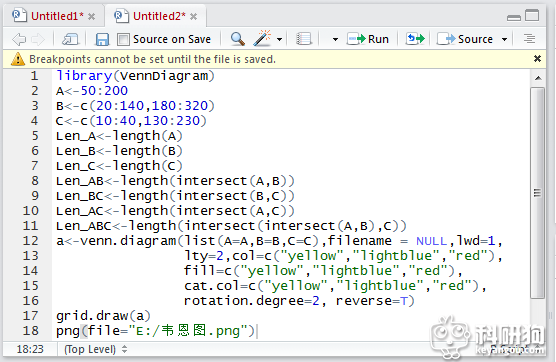Click line number 18 in gutter

pos(30,331)
